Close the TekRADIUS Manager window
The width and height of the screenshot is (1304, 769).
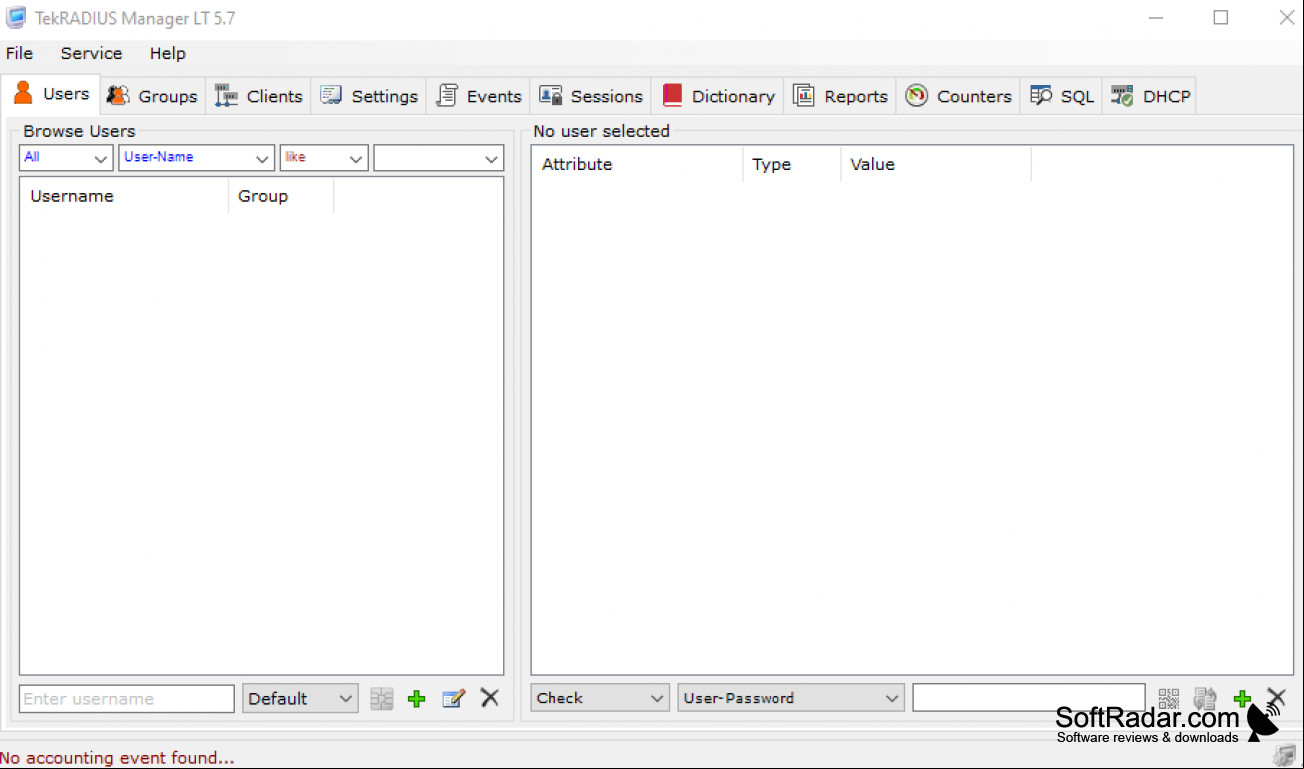pyautogui.click(x=1287, y=18)
